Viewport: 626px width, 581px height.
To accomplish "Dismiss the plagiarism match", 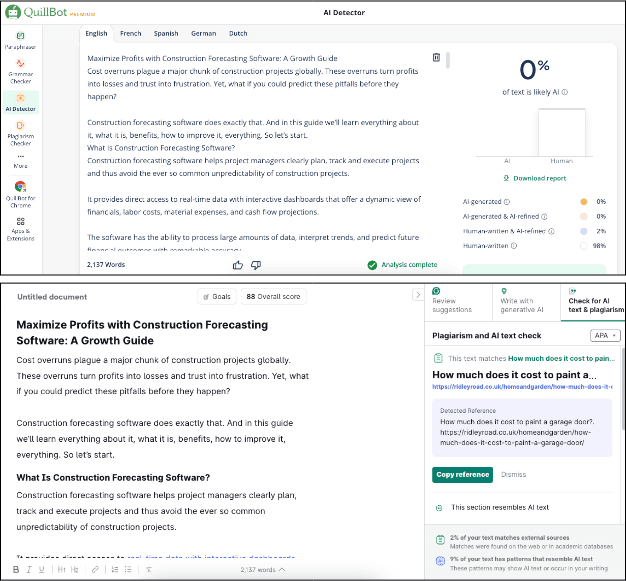I will click(x=513, y=475).
